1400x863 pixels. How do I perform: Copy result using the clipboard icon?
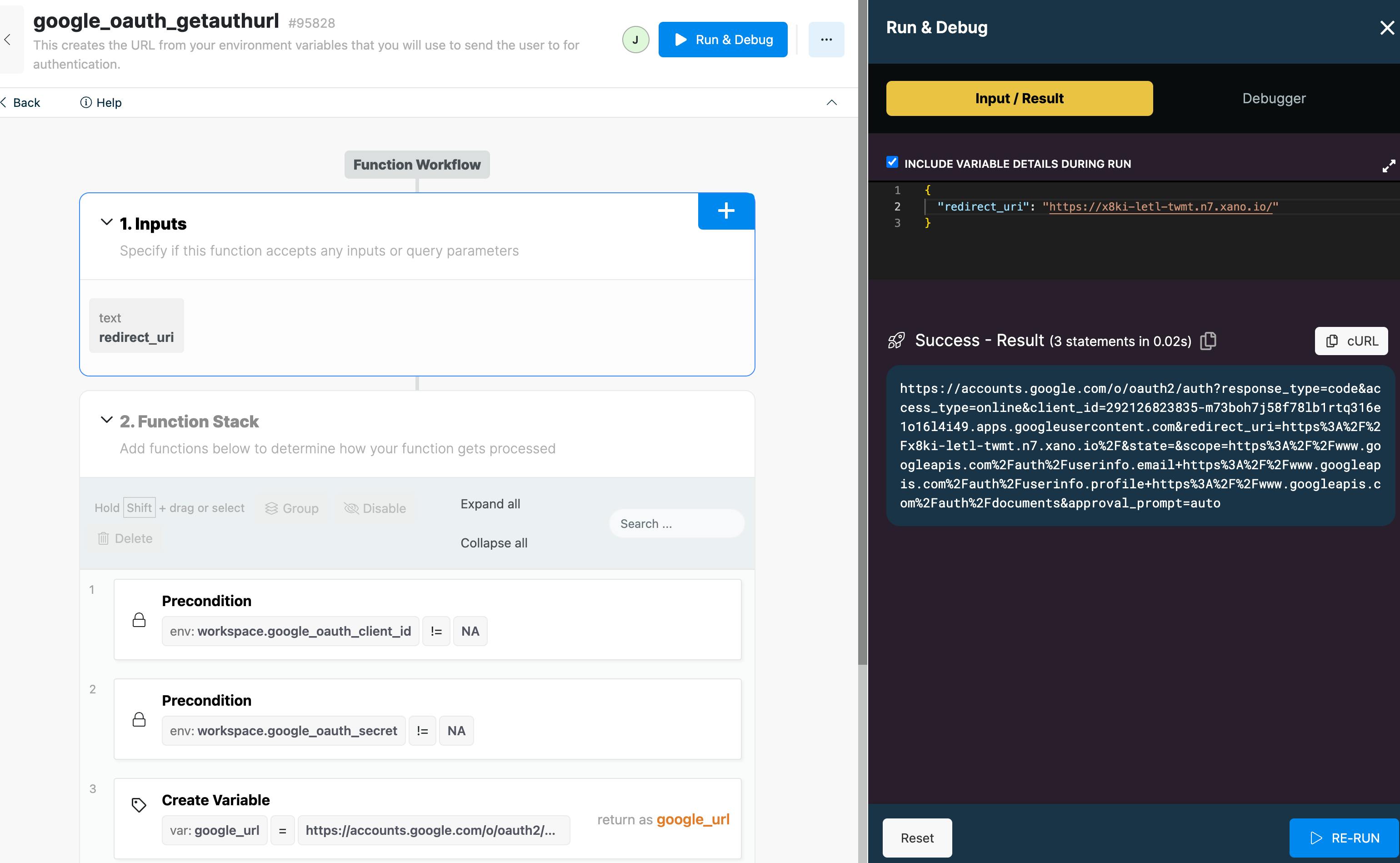point(1208,341)
